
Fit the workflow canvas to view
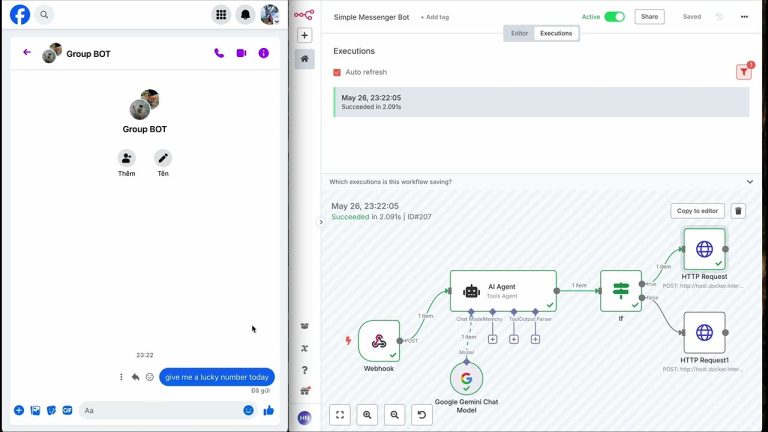[340, 415]
